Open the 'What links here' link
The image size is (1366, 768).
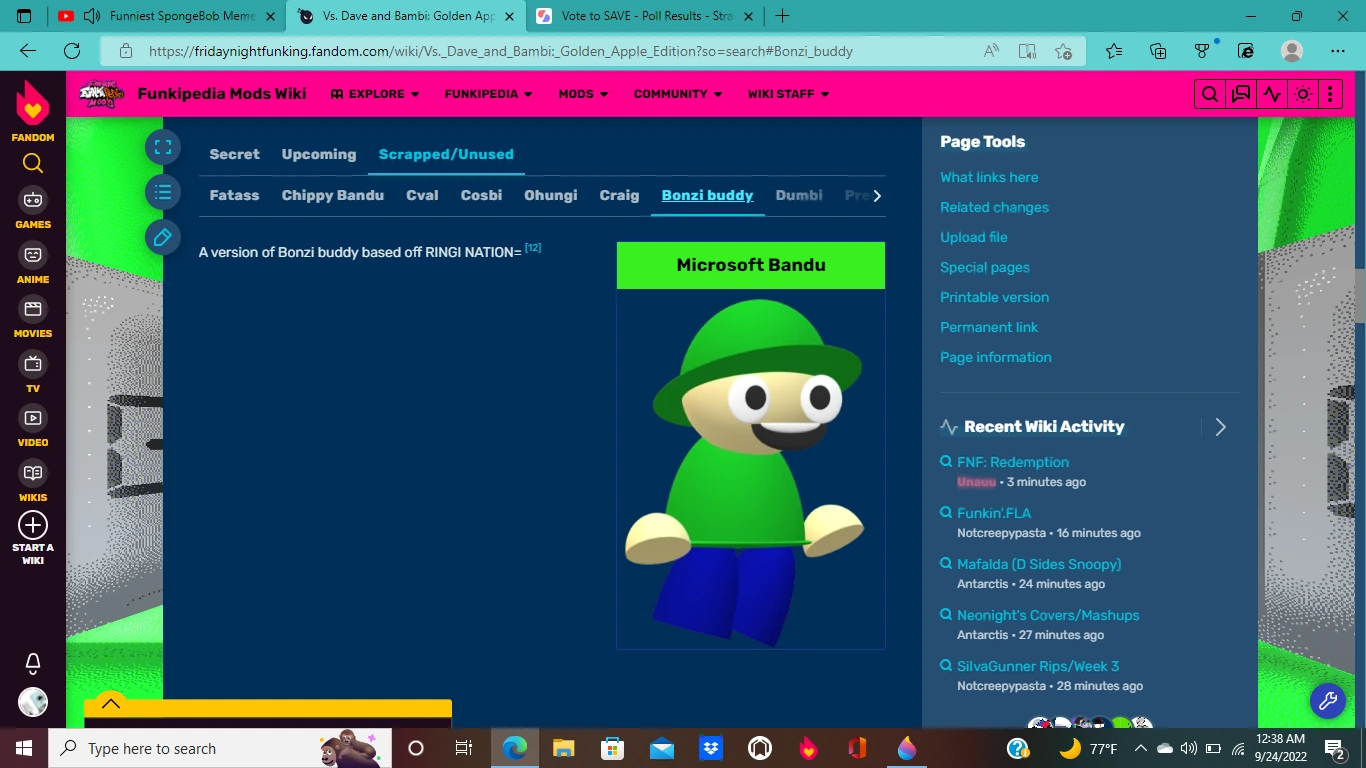click(x=989, y=177)
